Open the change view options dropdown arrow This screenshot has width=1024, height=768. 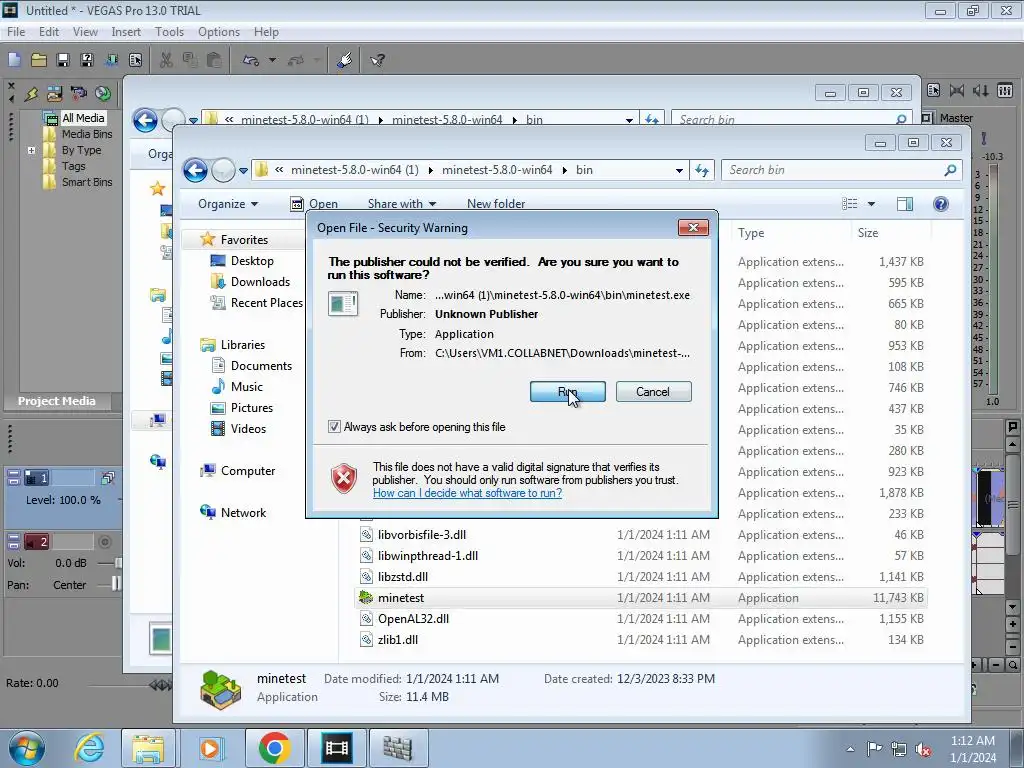coord(871,204)
